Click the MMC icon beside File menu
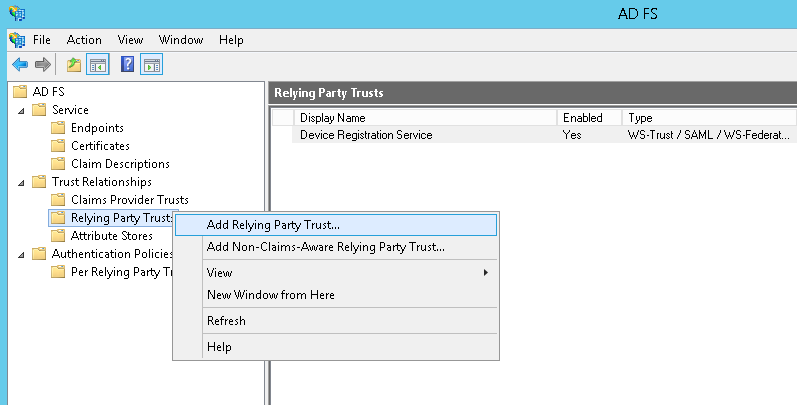Image resolution: width=797 pixels, height=405 pixels. [x=17, y=40]
